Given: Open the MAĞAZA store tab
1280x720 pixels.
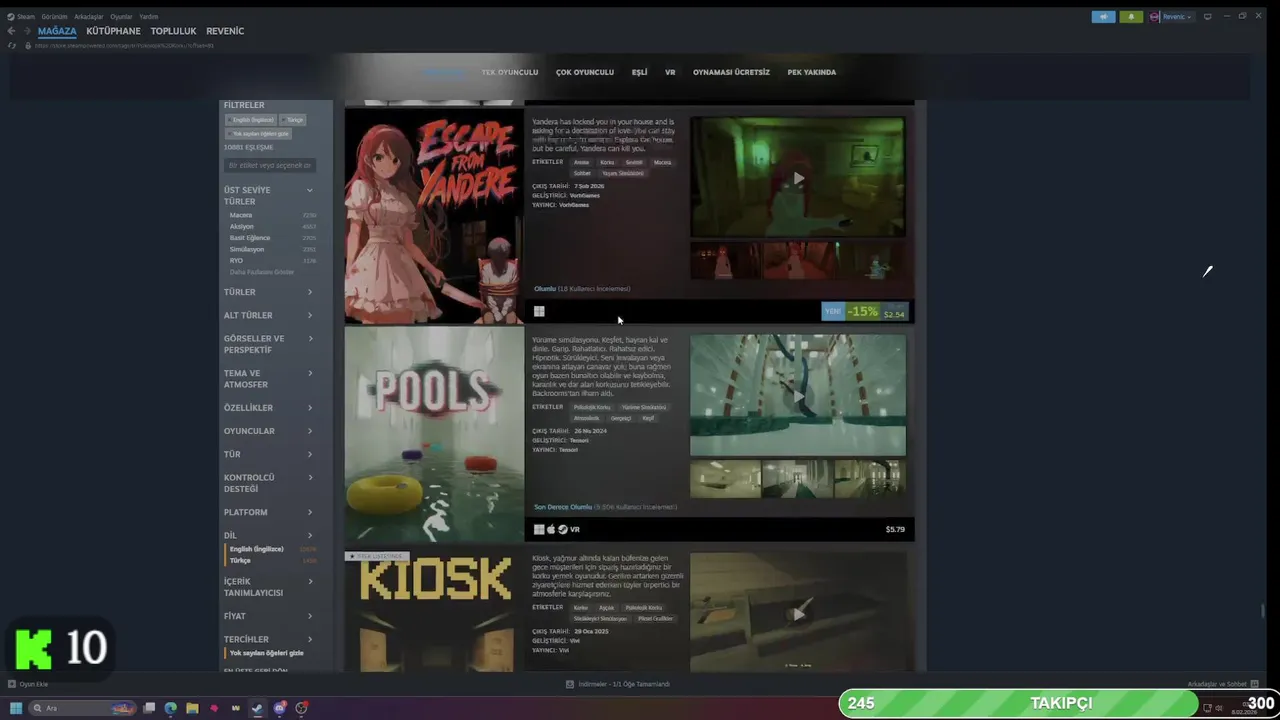Looking at the screenshot, I should click(57, 31).
